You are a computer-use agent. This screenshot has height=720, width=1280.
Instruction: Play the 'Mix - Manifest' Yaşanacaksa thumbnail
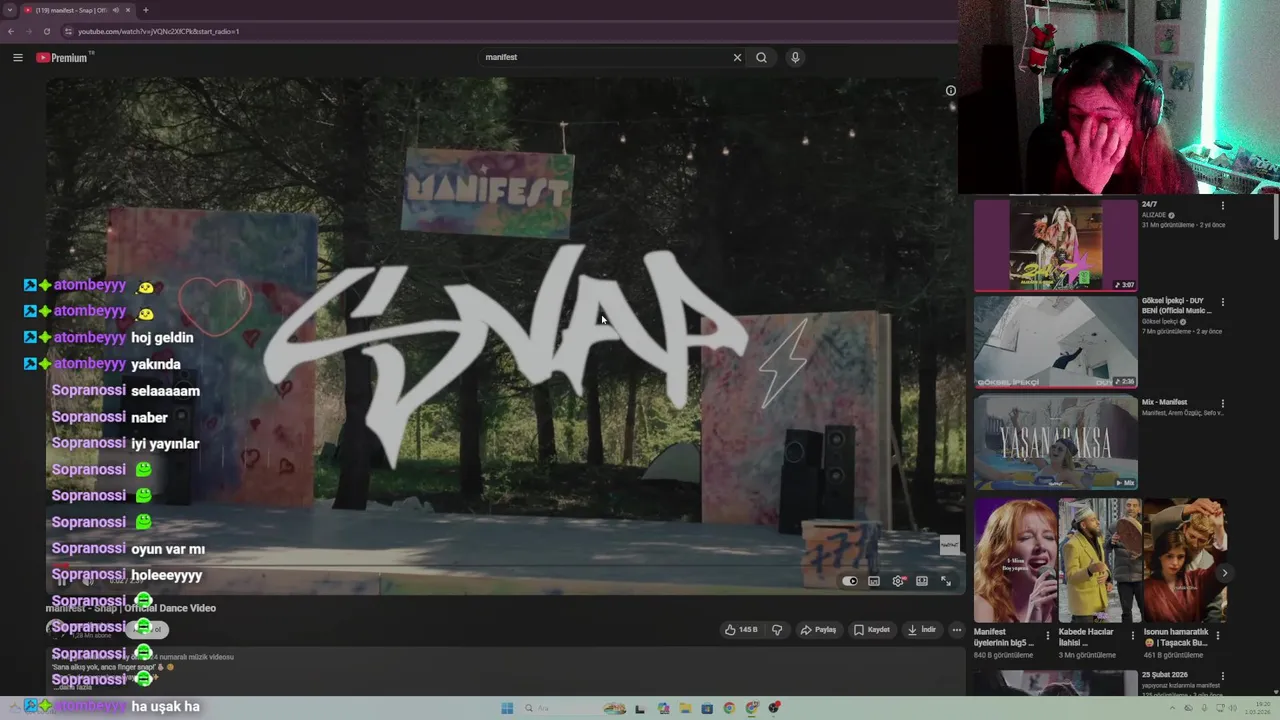pyautogui.click(x=1056, y=443)
